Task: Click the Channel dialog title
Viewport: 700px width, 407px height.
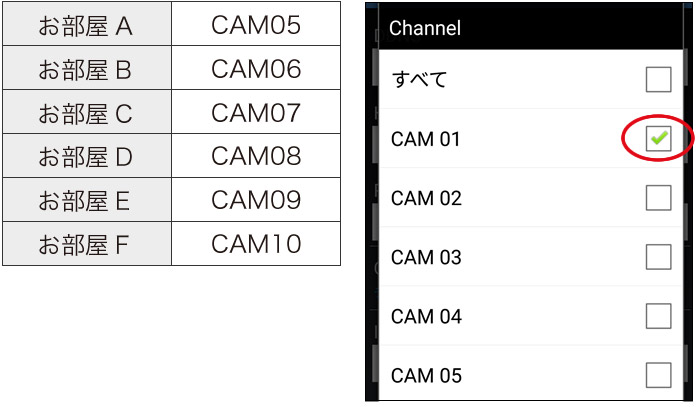Action: click(x=425, y=28)
